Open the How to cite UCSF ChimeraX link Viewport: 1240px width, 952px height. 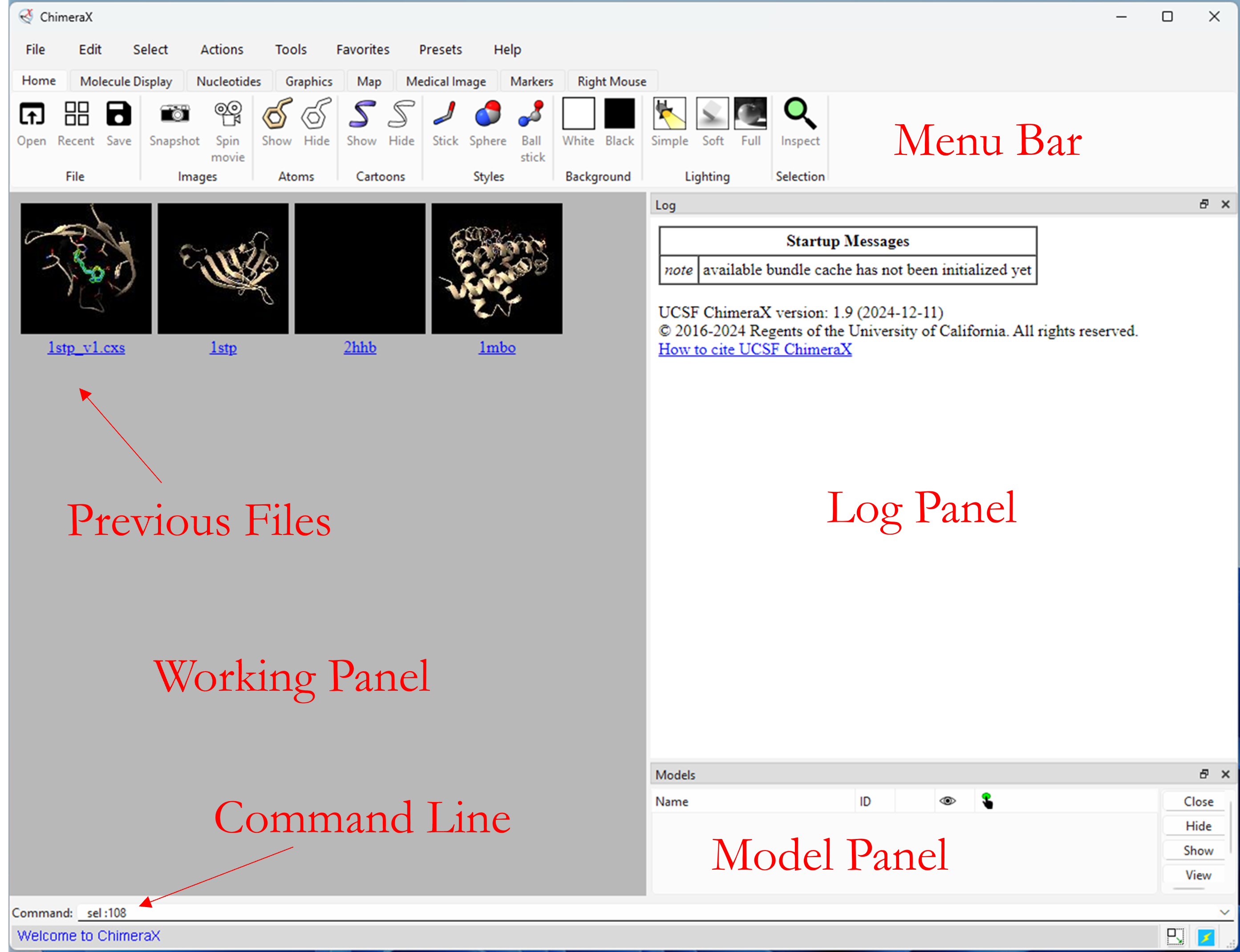(x=754, y=350)
